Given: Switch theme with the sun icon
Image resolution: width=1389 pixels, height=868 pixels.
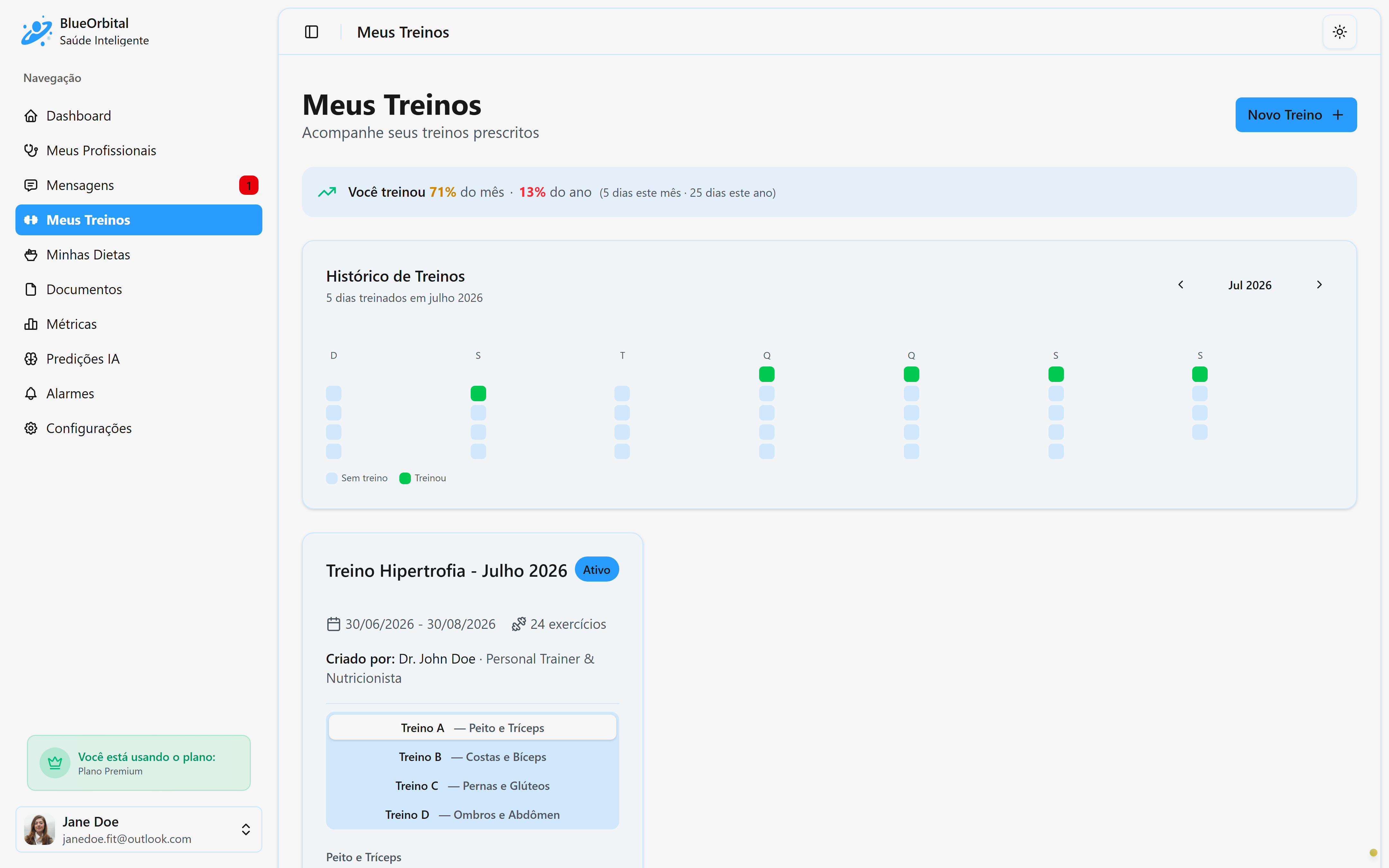Looking at the screenshot, I should click(x=1339, y=32).
